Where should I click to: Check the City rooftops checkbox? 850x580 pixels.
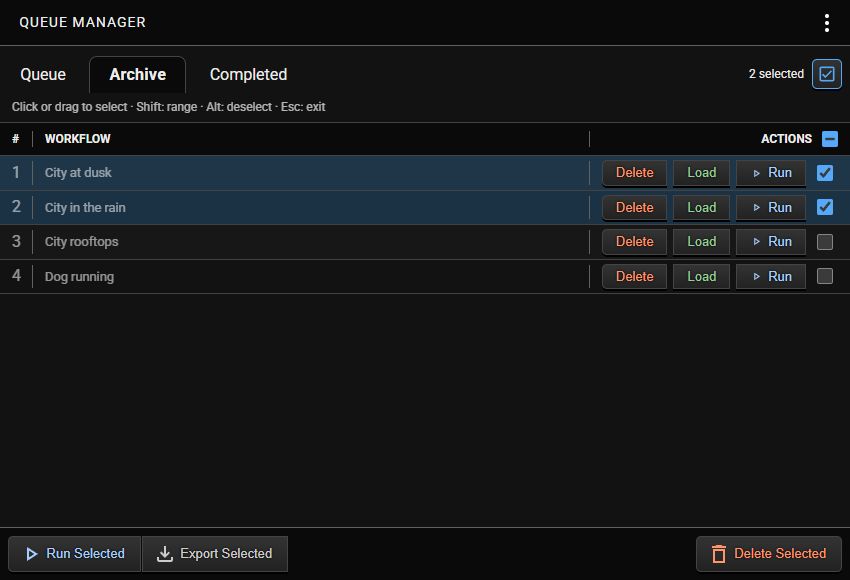click(825, 242)
